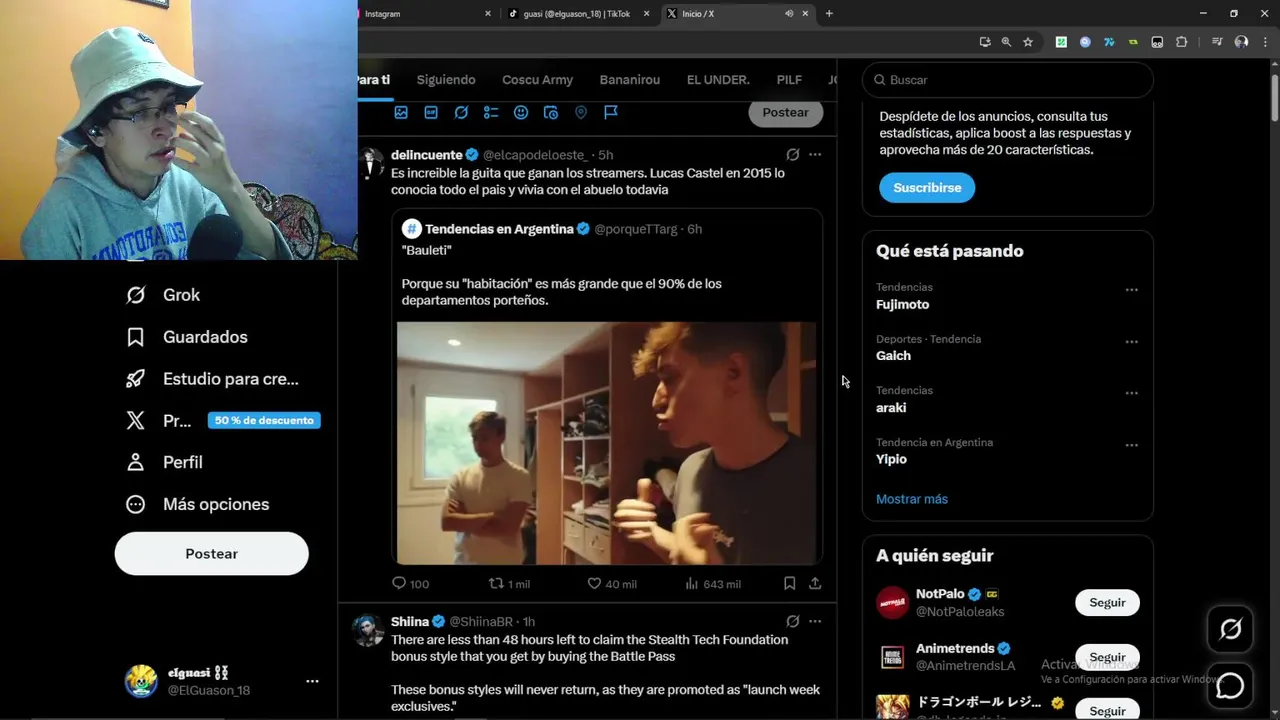
Task: Open the Tendencias en Argentina quoted account
Action: tap(499, 229)
